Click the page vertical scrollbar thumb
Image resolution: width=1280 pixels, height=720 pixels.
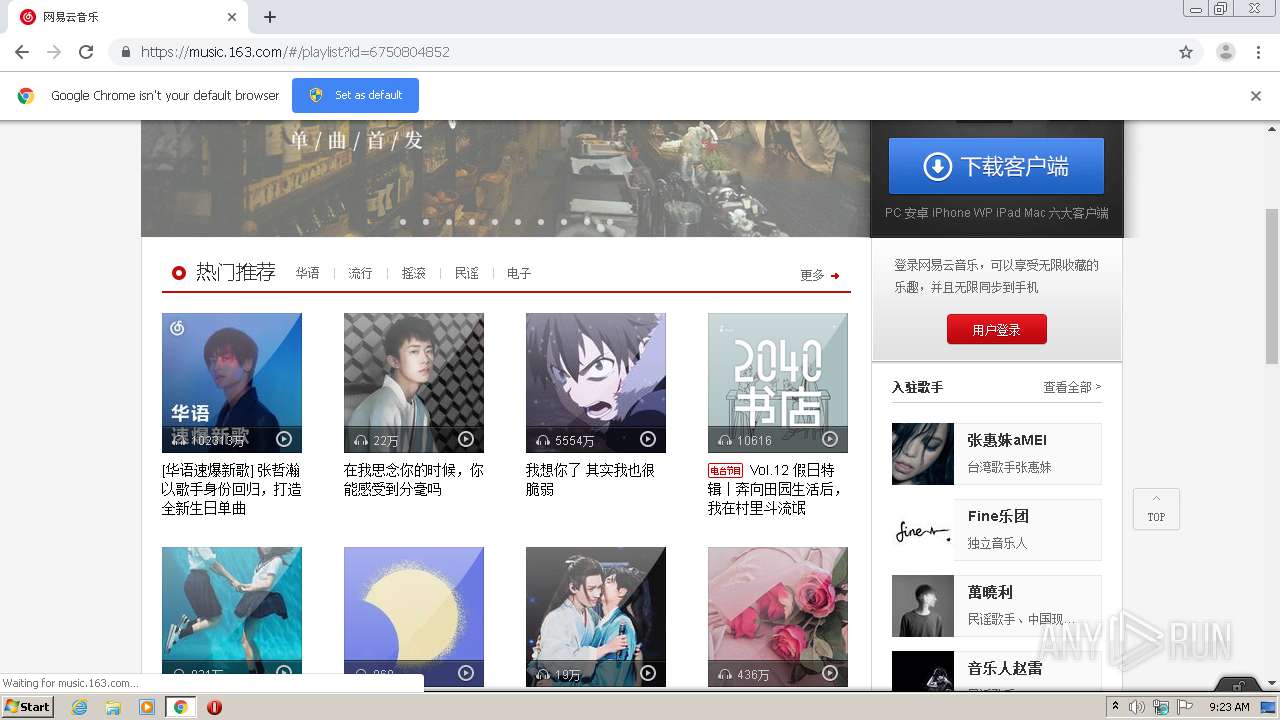tap(1272, 287)
